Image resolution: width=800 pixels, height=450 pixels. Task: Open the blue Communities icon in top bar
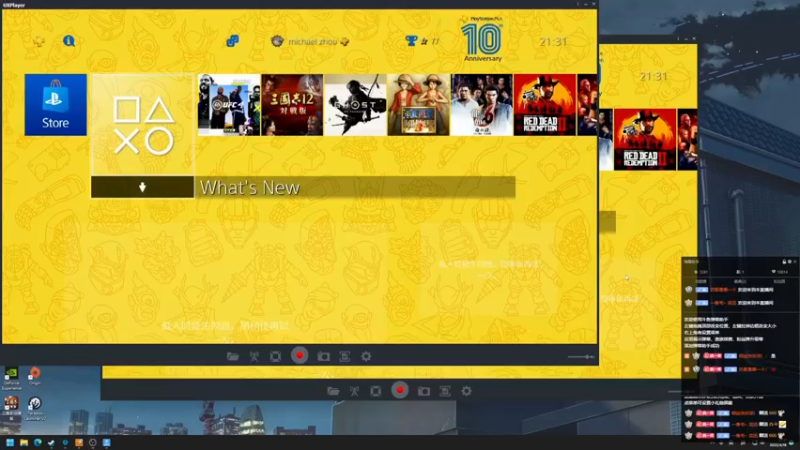coord(232,41)
